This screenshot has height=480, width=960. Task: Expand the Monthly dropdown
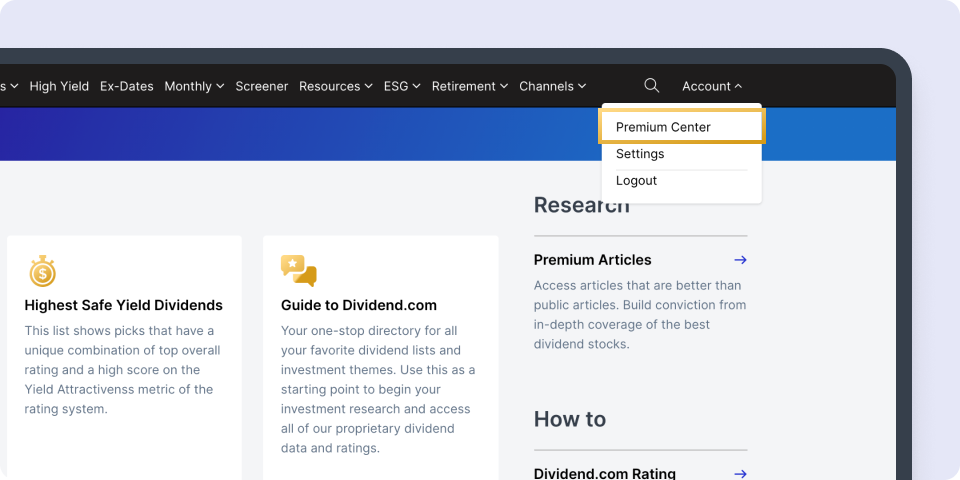(x=194, y=86)
